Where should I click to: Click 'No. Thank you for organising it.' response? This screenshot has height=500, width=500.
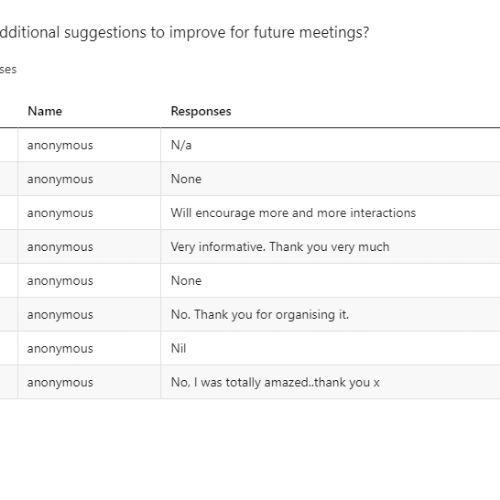click(259, 314)
